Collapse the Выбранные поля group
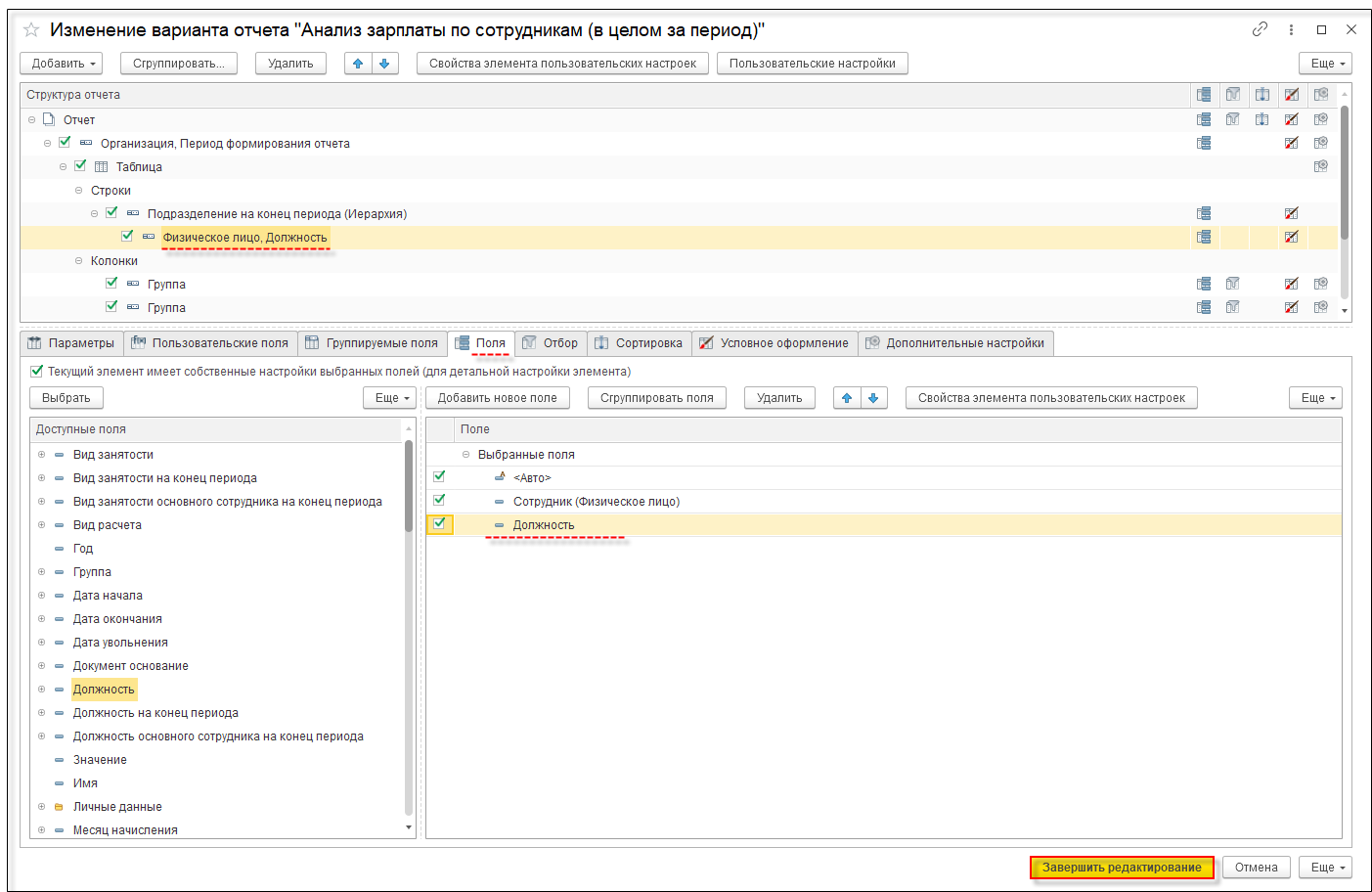This screenshot has height=892, width=1372. click(x=466, y=454)
